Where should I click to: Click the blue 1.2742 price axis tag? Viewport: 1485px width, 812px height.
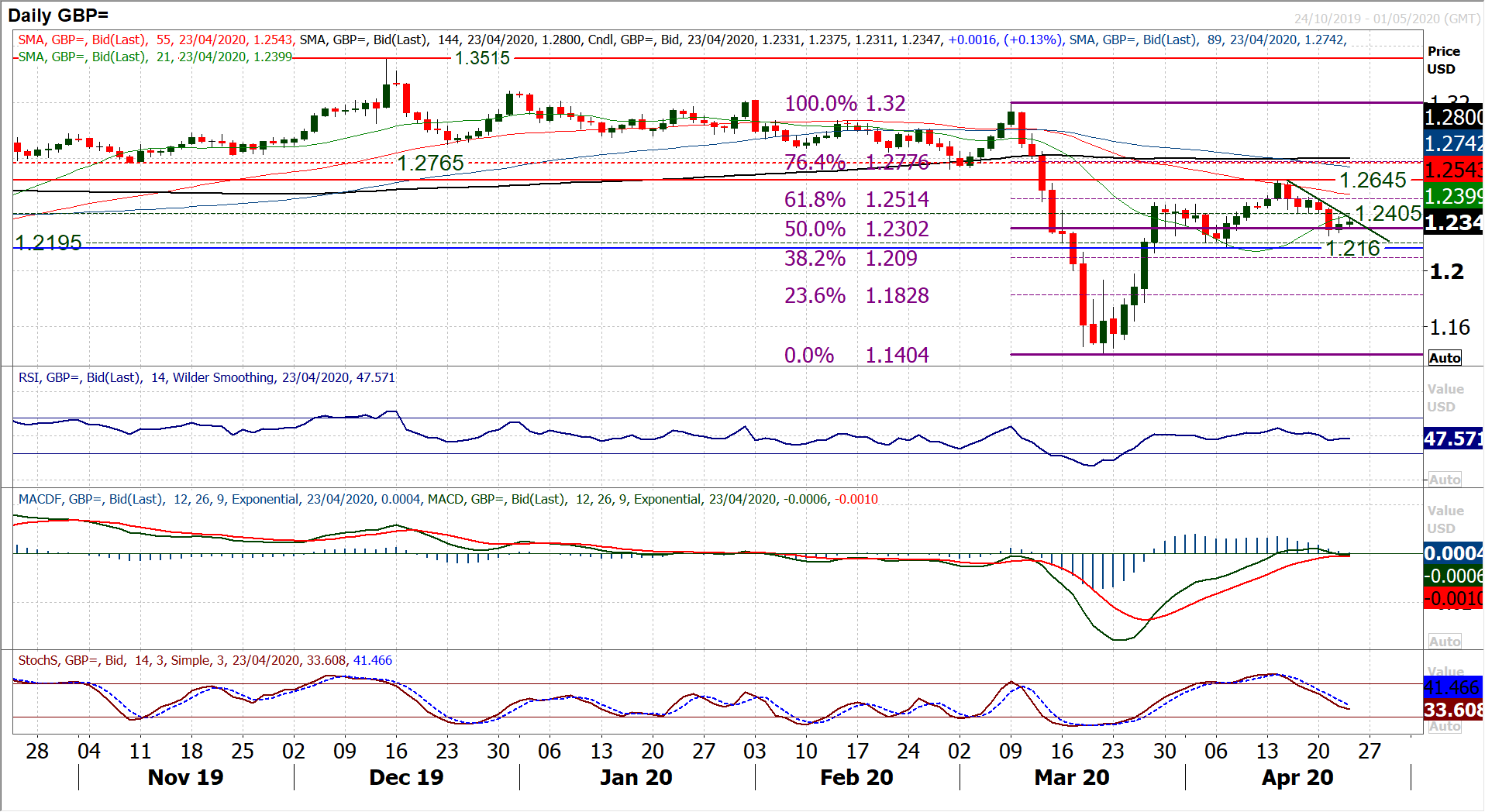click(x=1453, y=143)
